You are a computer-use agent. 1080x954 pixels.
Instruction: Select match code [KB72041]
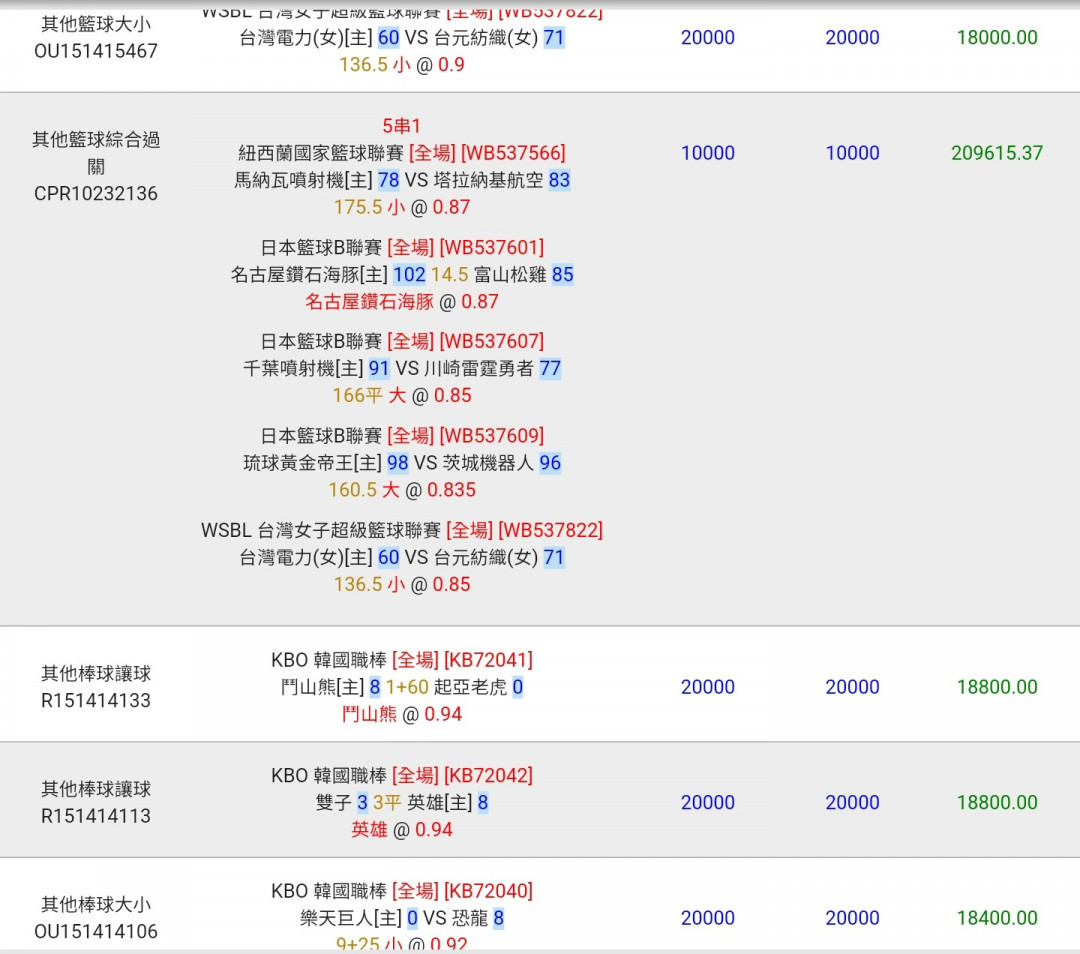click(x=488, y=660)
